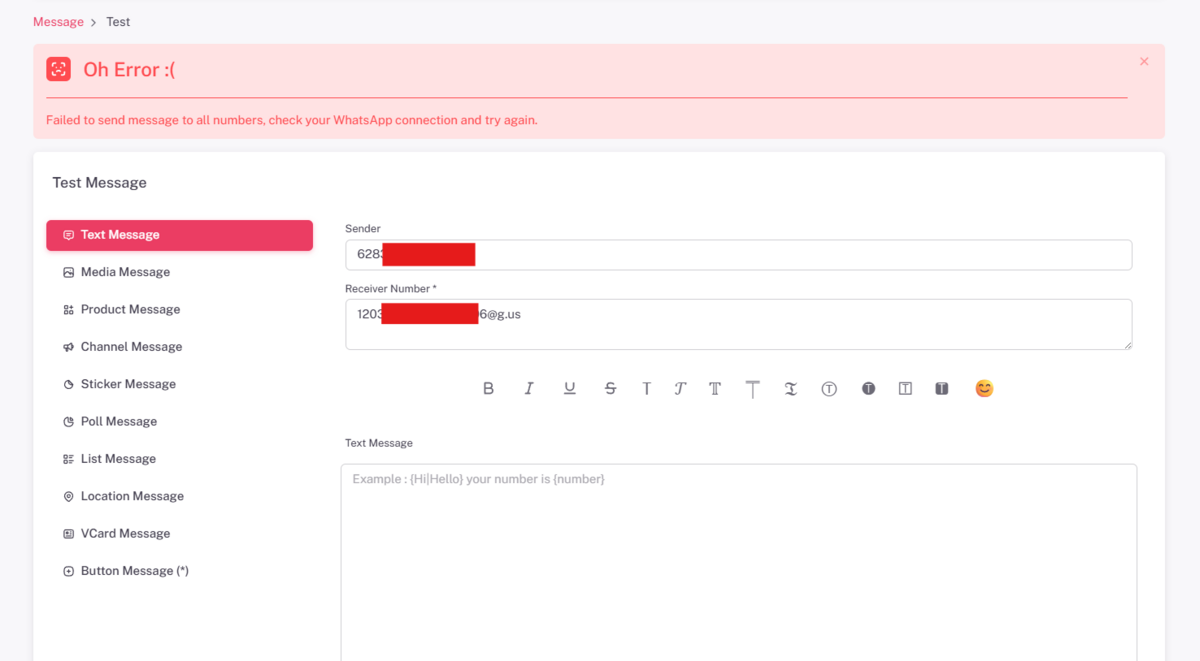Apply strikethrough formatting icon

pos(610,389)
